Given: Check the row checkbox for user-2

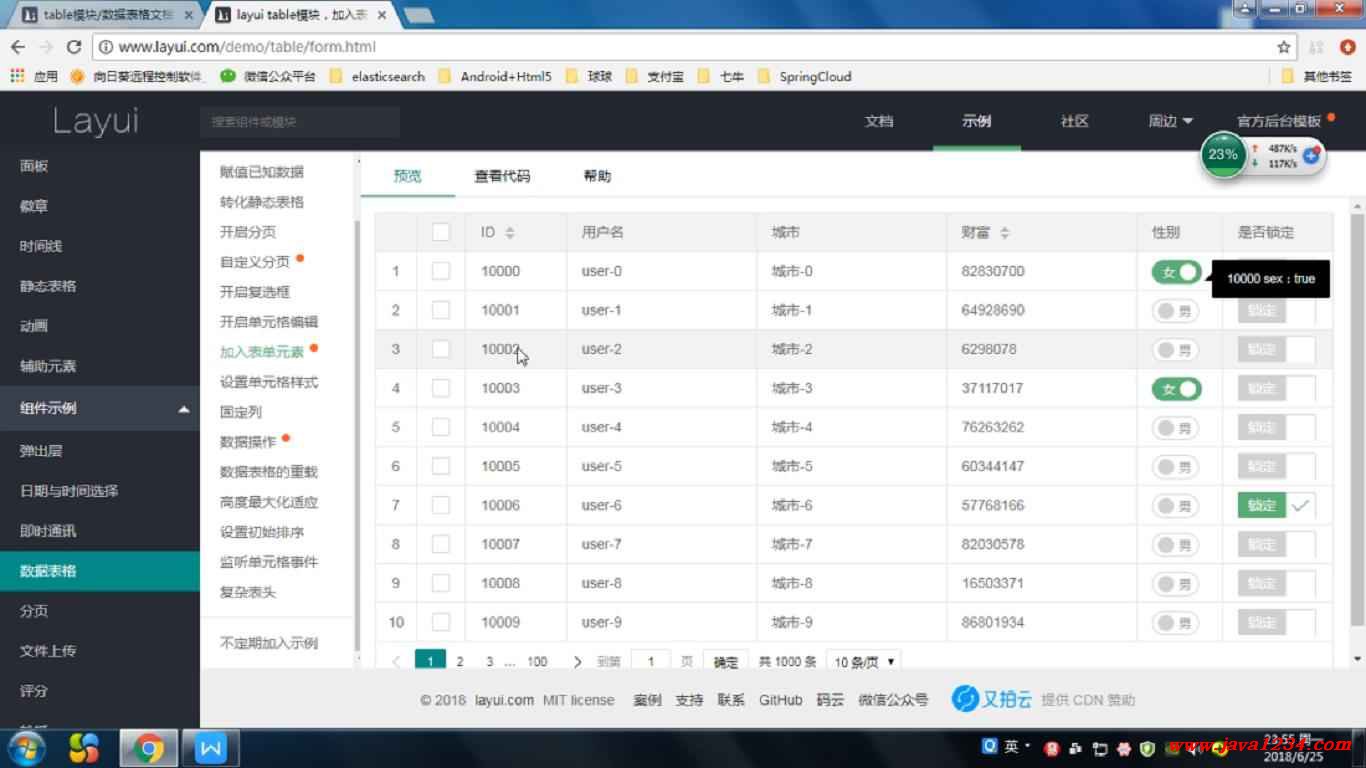Looking at the screenshot, I should point(441,349).
